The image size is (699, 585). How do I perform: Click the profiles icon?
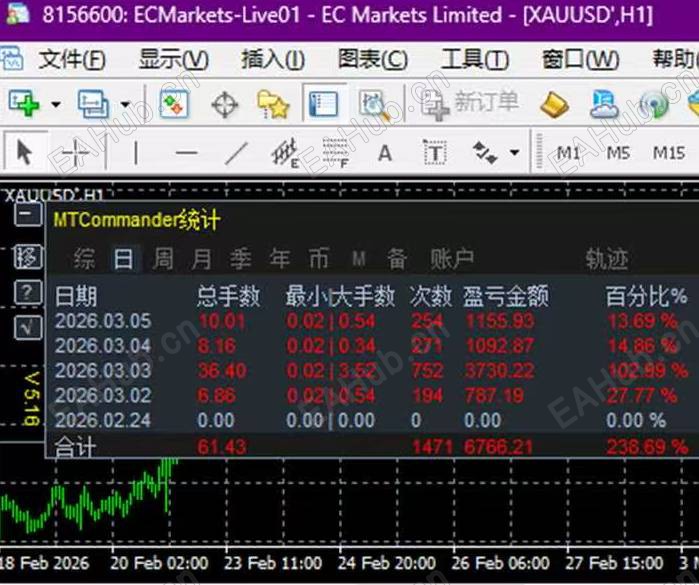[93, 104]
